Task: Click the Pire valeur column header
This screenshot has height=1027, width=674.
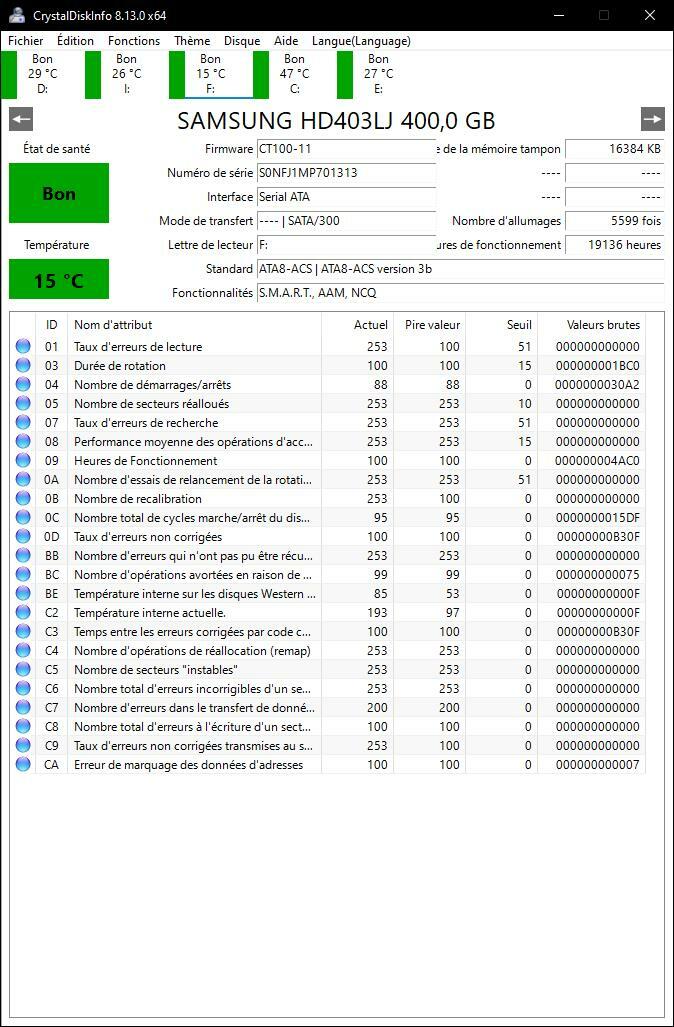Action: point(430,325)
